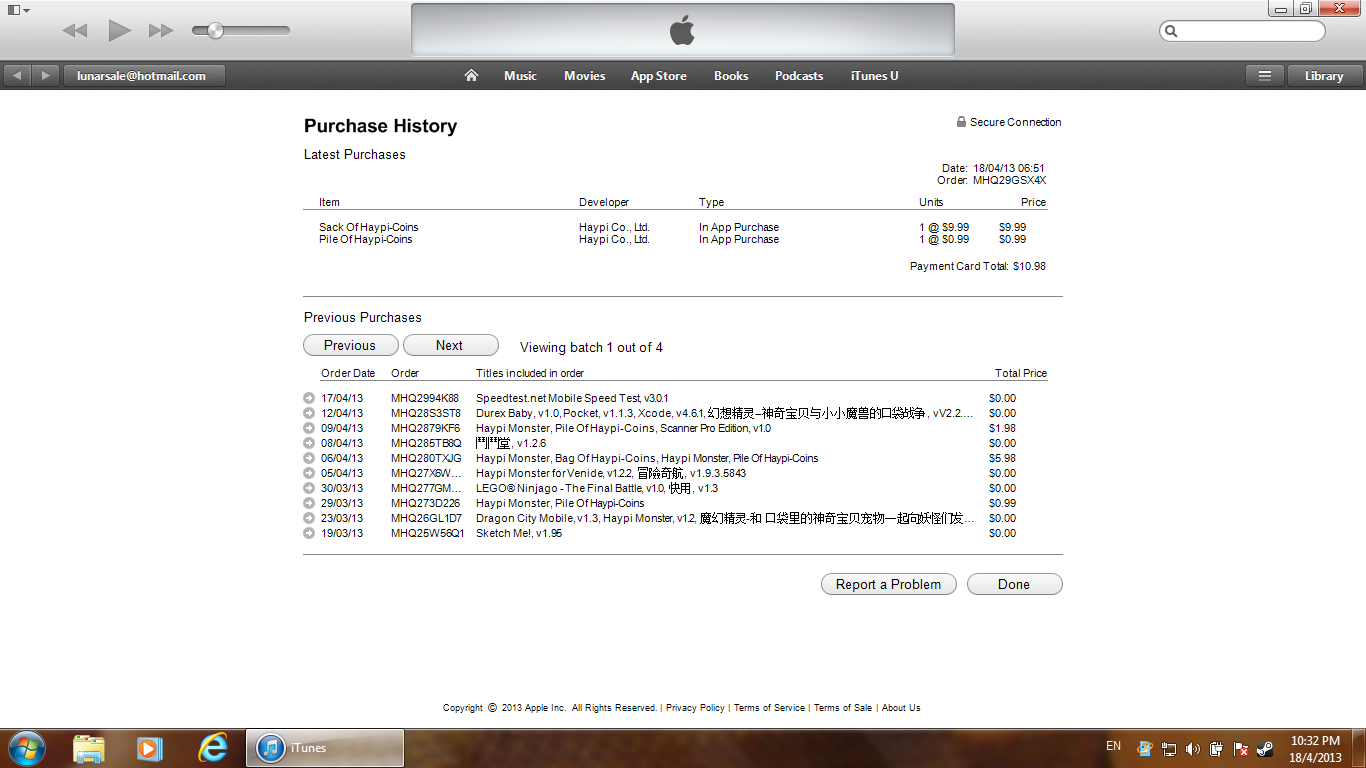Click the fast forward button
The width and height of the screenshot is (1366, 768).
click(x=161, y=31)
